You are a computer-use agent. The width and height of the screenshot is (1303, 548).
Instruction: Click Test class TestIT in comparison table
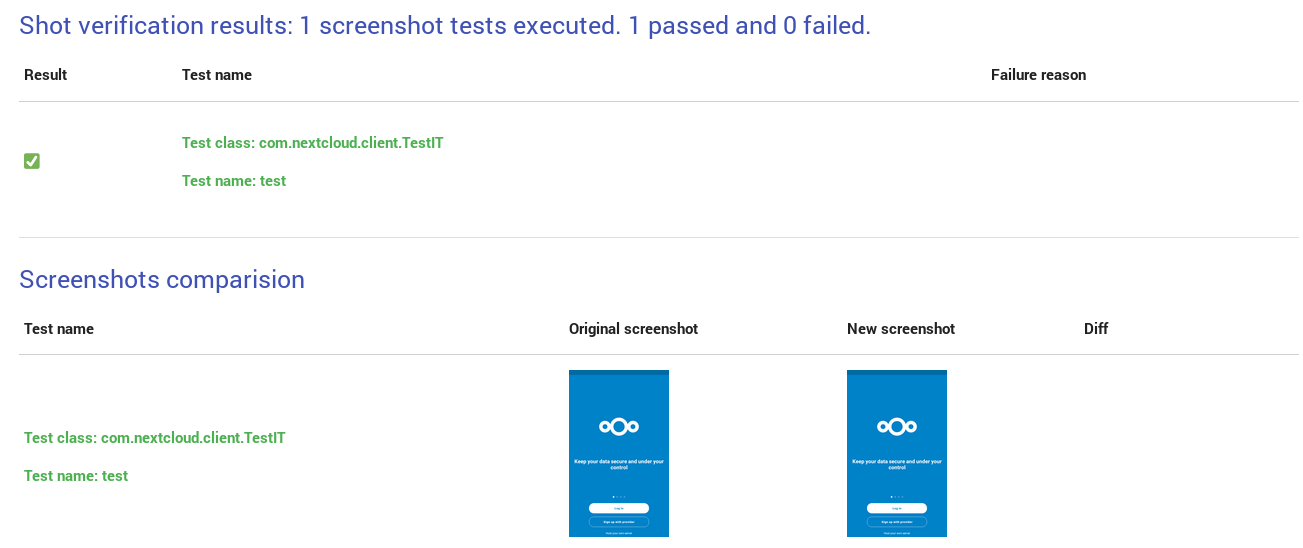(155, 438)
